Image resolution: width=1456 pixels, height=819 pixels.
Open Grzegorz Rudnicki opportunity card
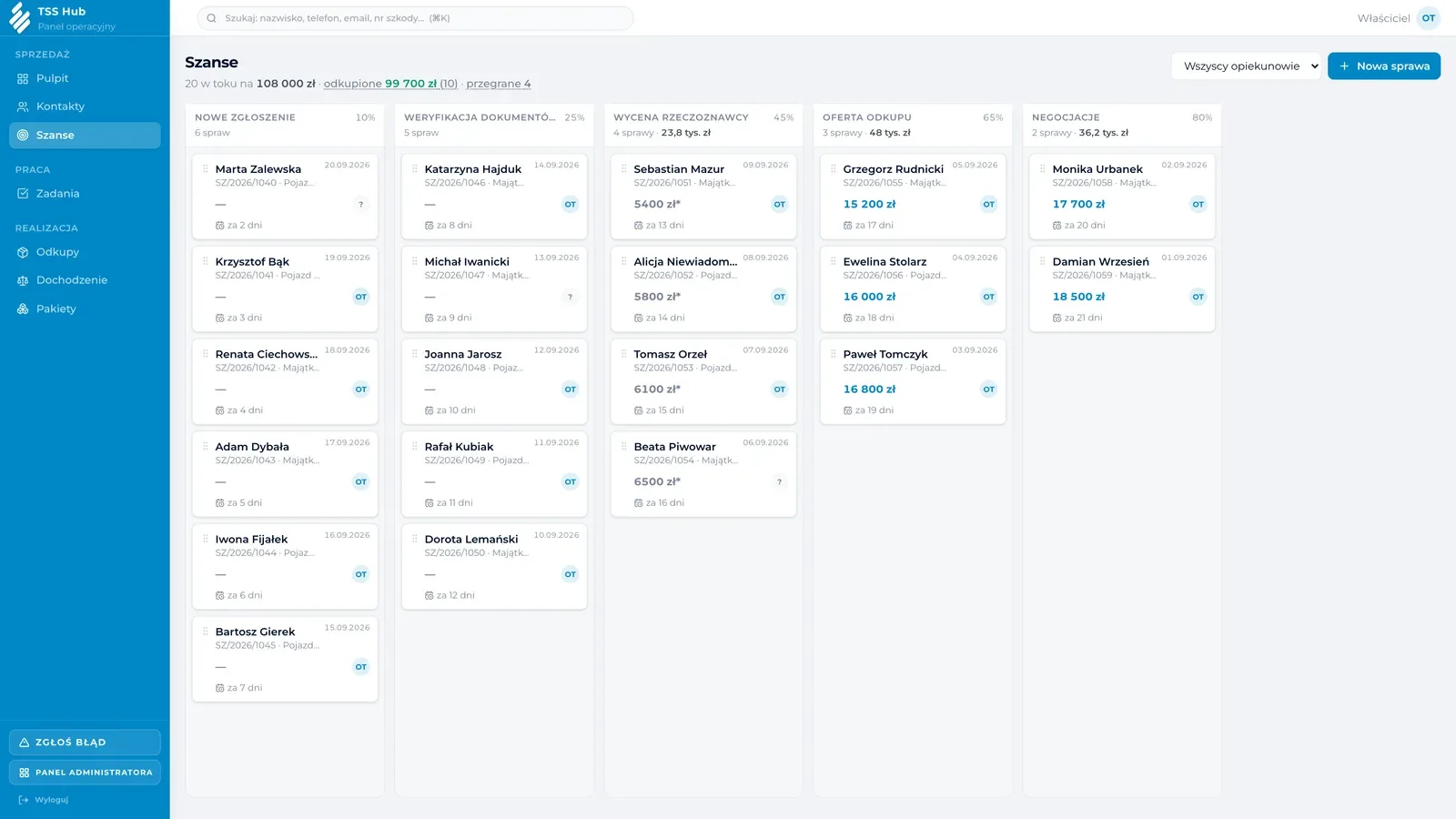coord(913,197)
